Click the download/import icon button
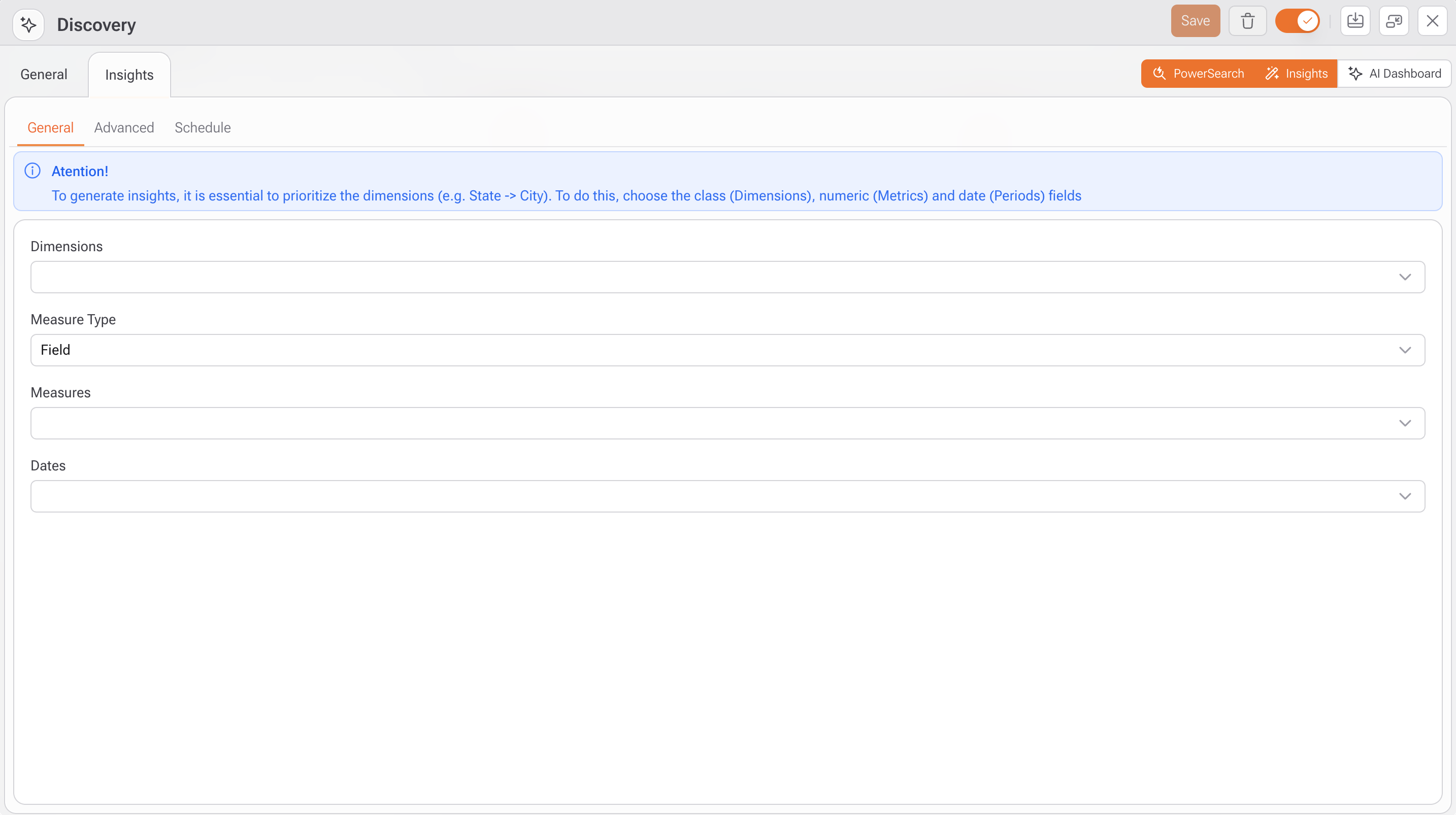 [x=1355, y=21]
